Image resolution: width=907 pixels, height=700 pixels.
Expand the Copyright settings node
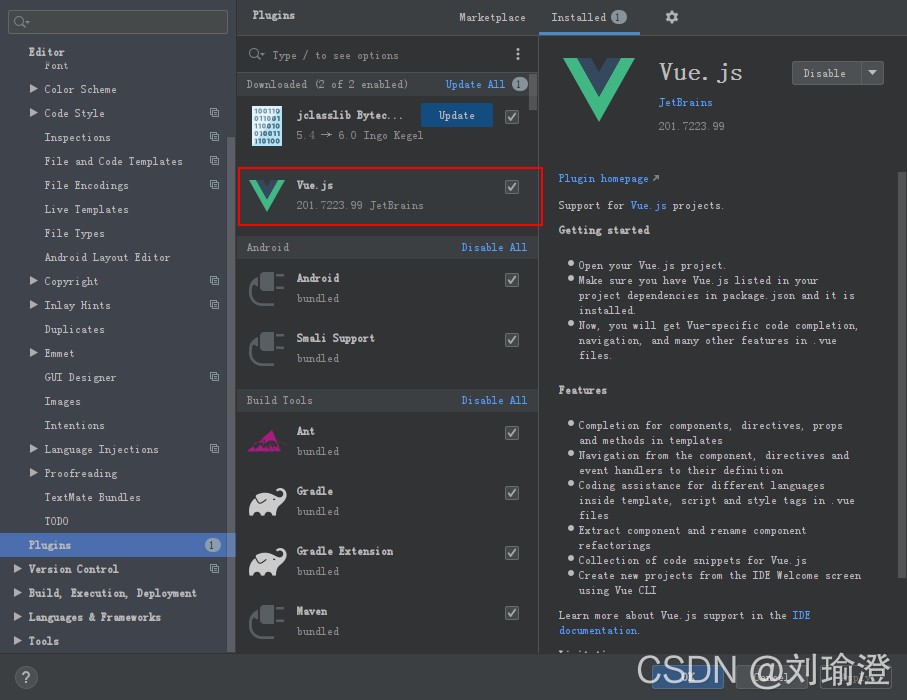click(34, 281)
